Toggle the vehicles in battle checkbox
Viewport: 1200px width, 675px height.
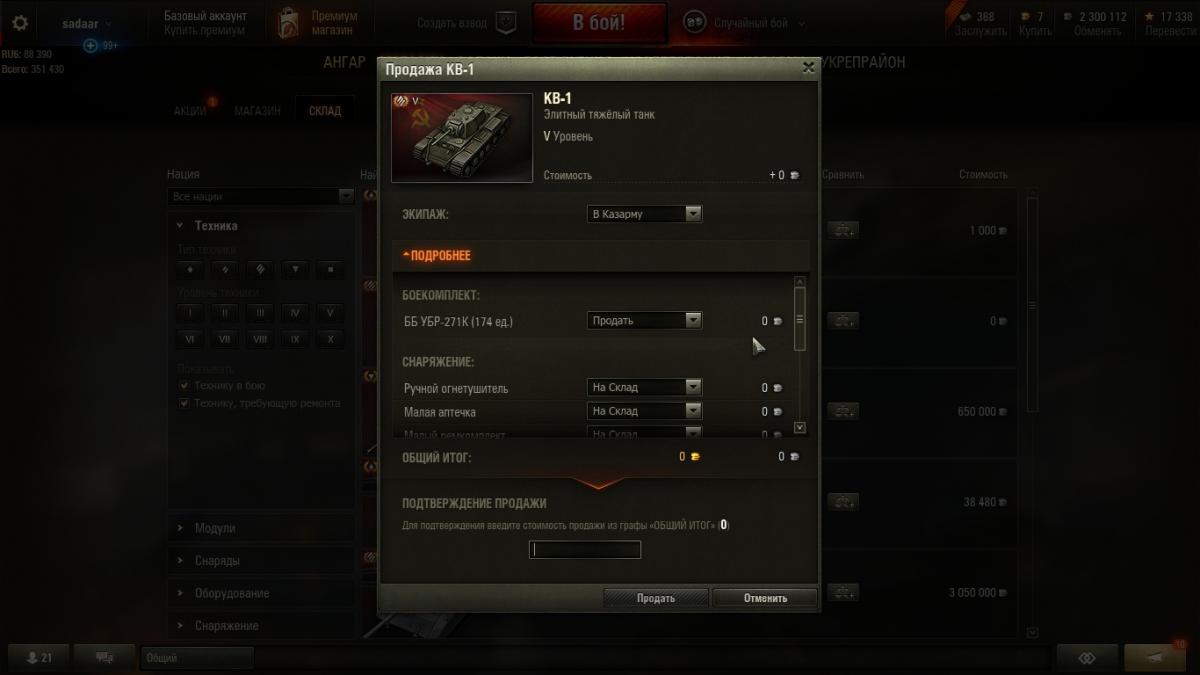pos(184,385)
